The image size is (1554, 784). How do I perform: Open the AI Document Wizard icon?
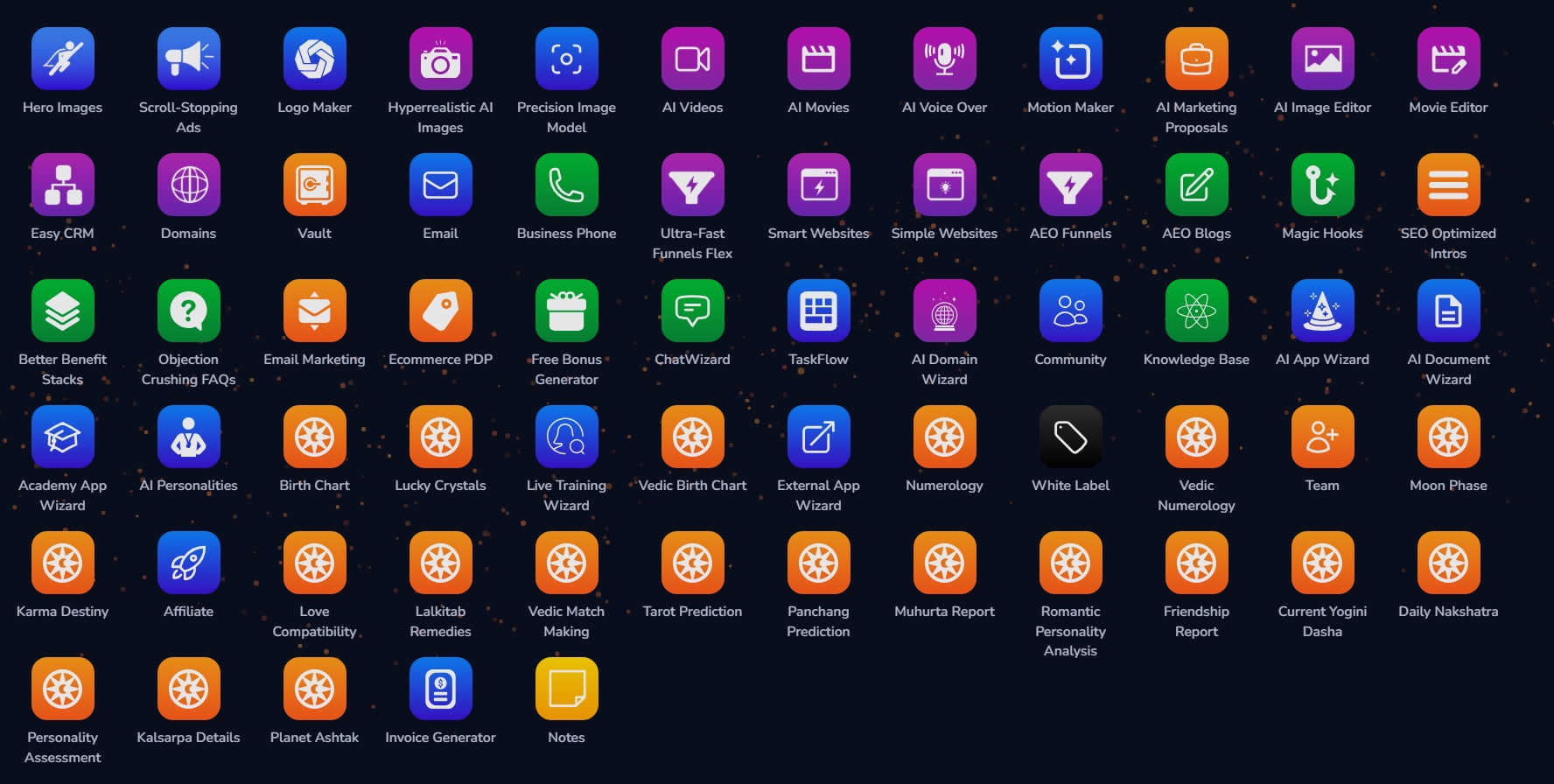tap(1449, 311)
